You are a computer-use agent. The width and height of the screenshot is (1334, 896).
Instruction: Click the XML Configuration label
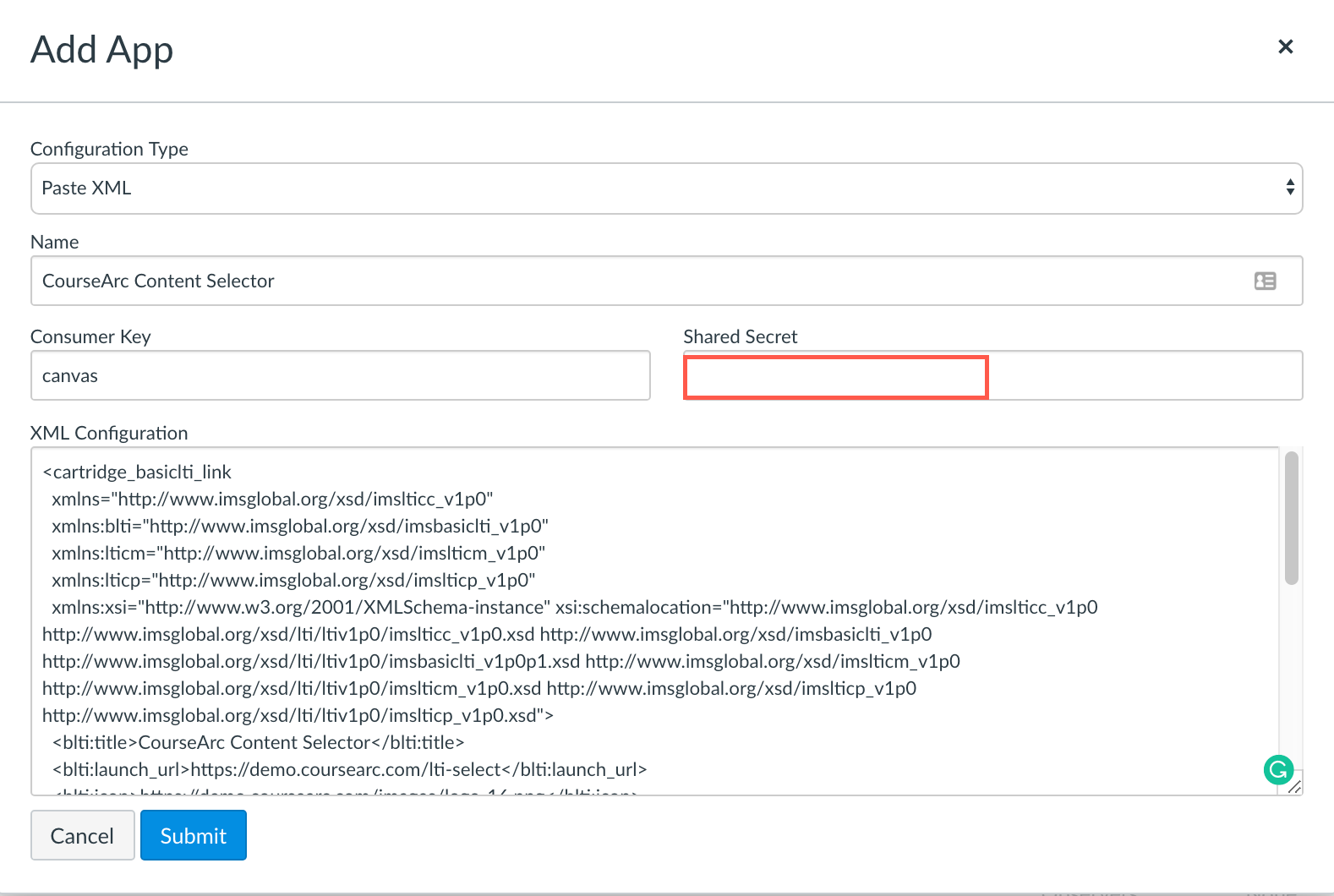109,433
